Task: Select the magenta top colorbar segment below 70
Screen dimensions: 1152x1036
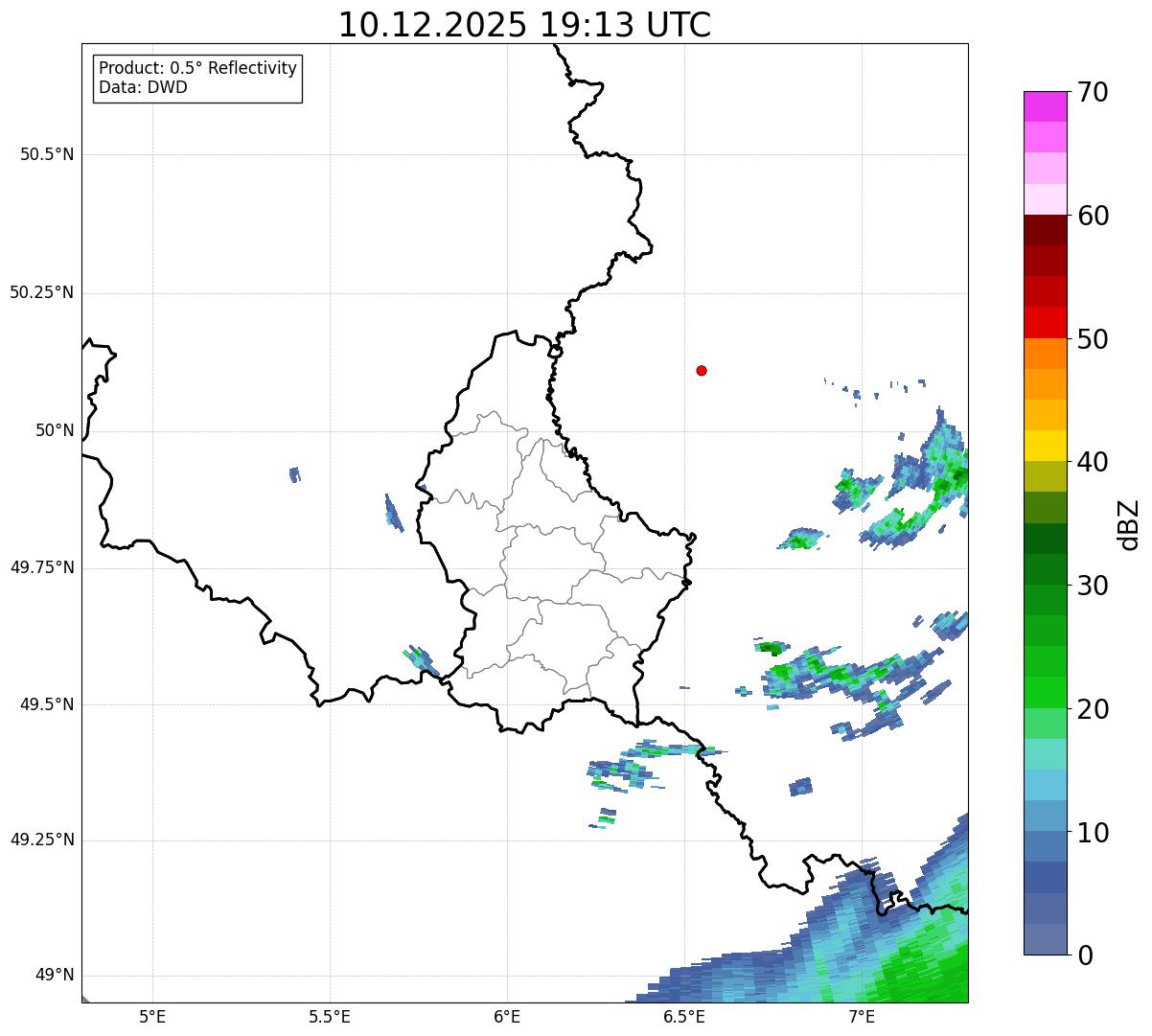Action: (x=1045, y=106)
